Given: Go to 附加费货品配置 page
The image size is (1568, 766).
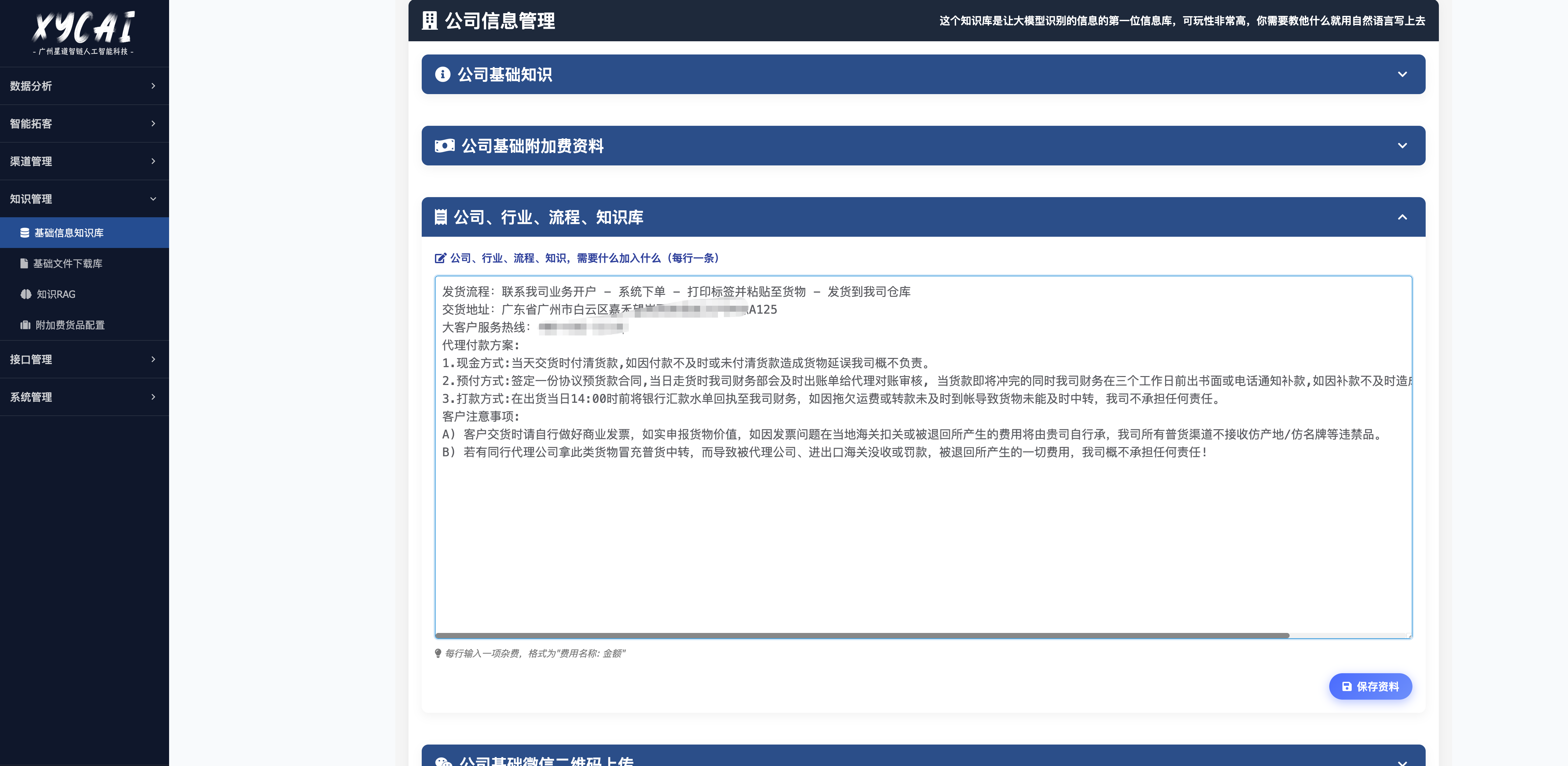Looking at the screenshot, I should (x=84, y=325).
